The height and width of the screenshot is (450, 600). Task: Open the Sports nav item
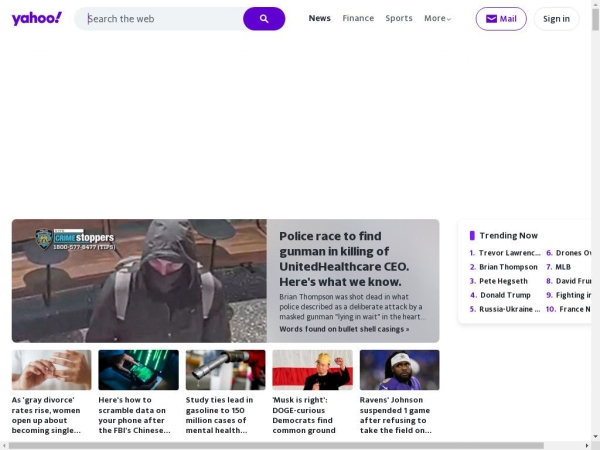coord(399,18)
